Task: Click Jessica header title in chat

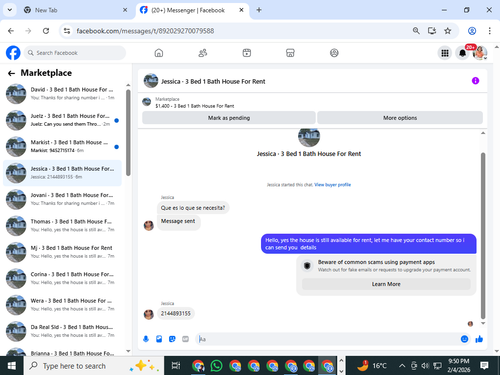Action: [213, 81]
